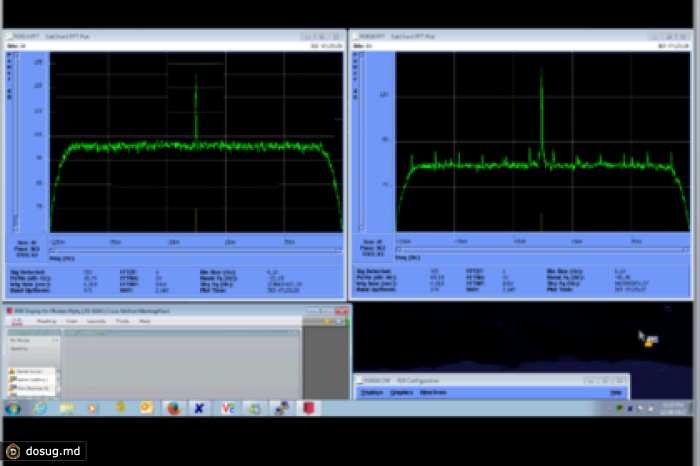Click the taskbar icon right of VNC
Image resolution: width=700 pixels, height=466 pixels.
click(x=254, y=408)
